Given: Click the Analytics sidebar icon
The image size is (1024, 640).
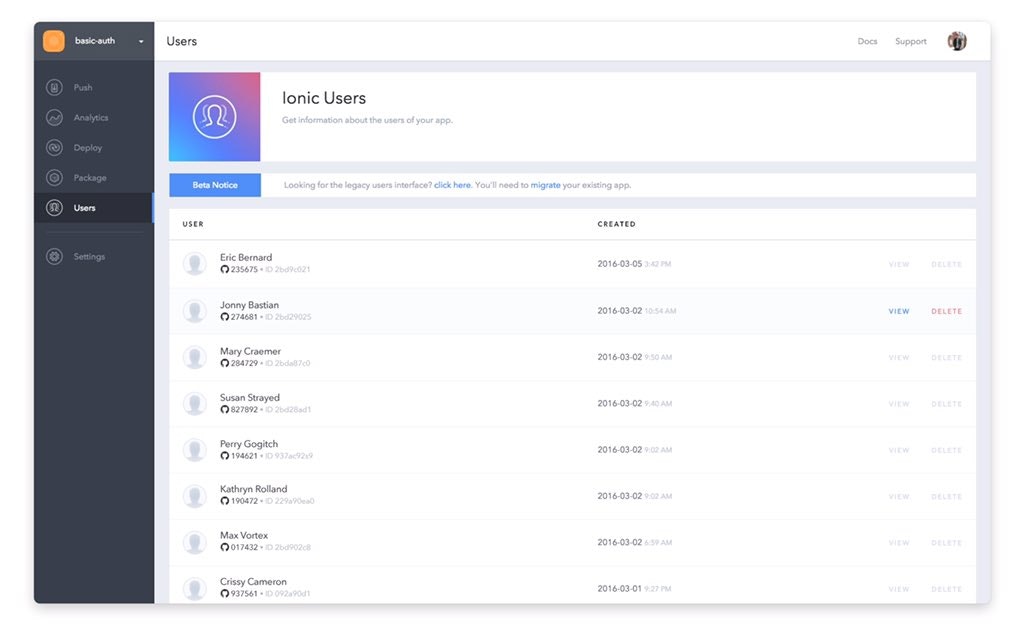Looking at the screenshot, I should (54, 118).
